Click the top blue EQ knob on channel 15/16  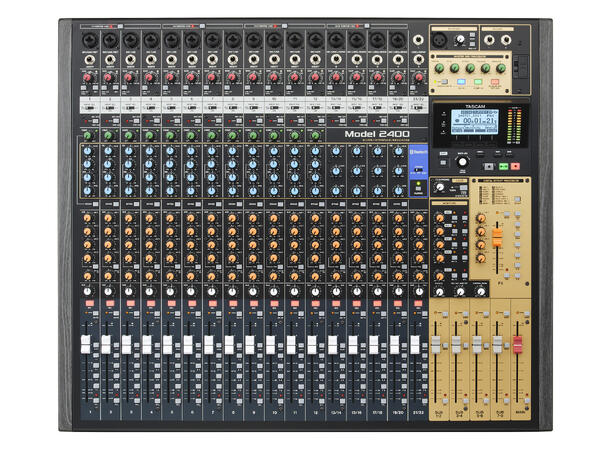[357, 152]
